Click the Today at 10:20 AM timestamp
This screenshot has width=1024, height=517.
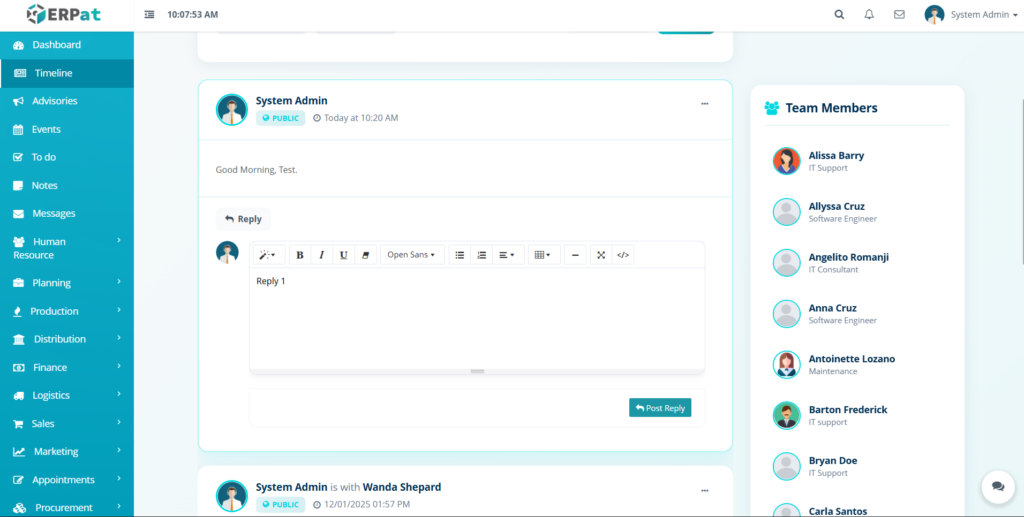[x=356, y=118]
